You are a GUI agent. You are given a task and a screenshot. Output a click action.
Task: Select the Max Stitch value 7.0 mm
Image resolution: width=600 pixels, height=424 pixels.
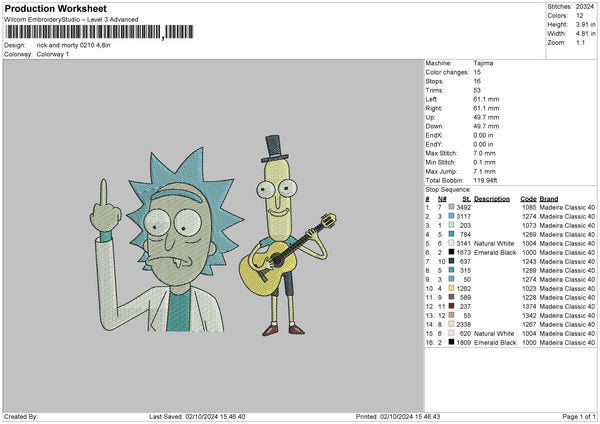(484, 153)
